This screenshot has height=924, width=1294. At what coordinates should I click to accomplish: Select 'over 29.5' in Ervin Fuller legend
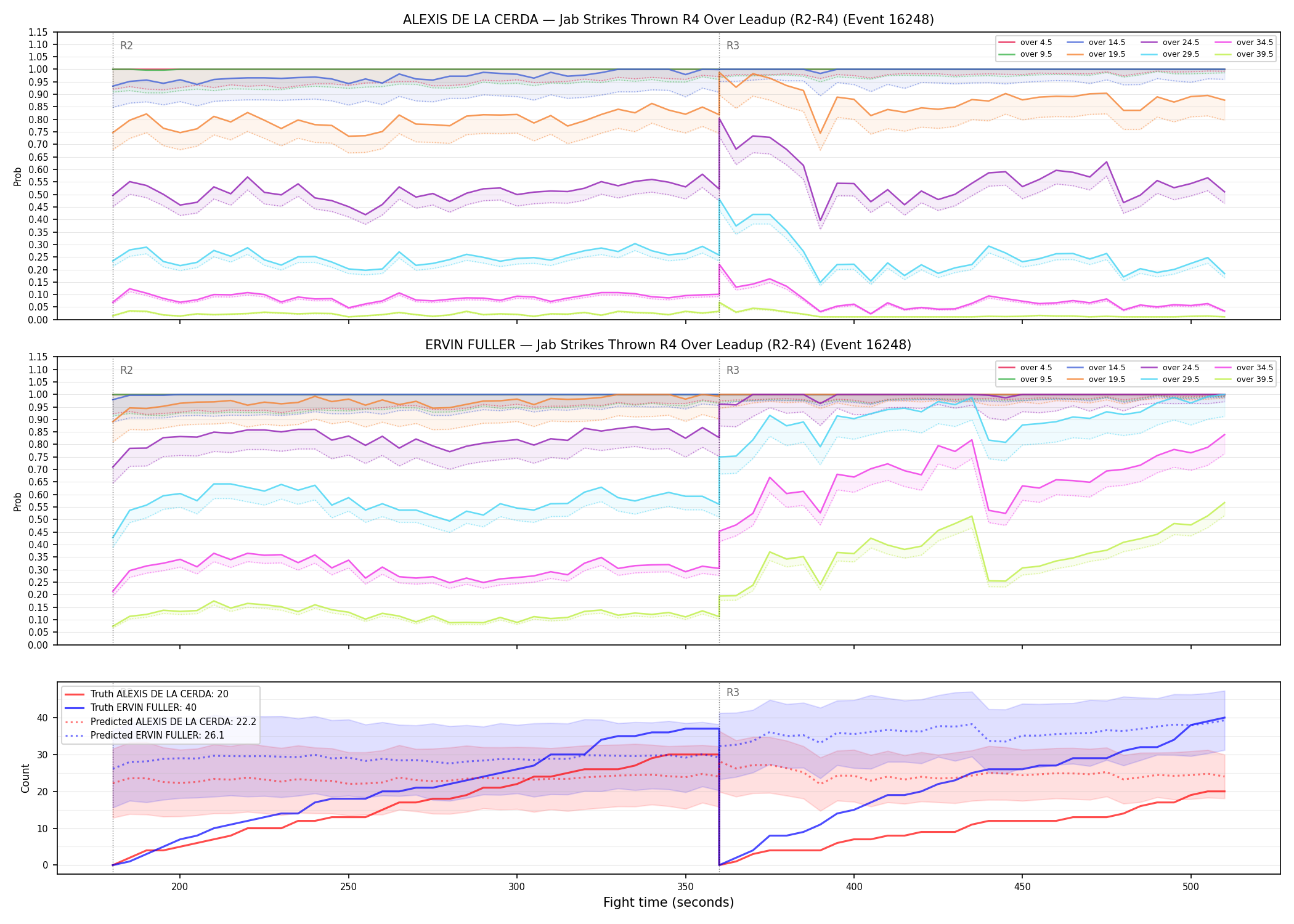(x=1170, y=379)
